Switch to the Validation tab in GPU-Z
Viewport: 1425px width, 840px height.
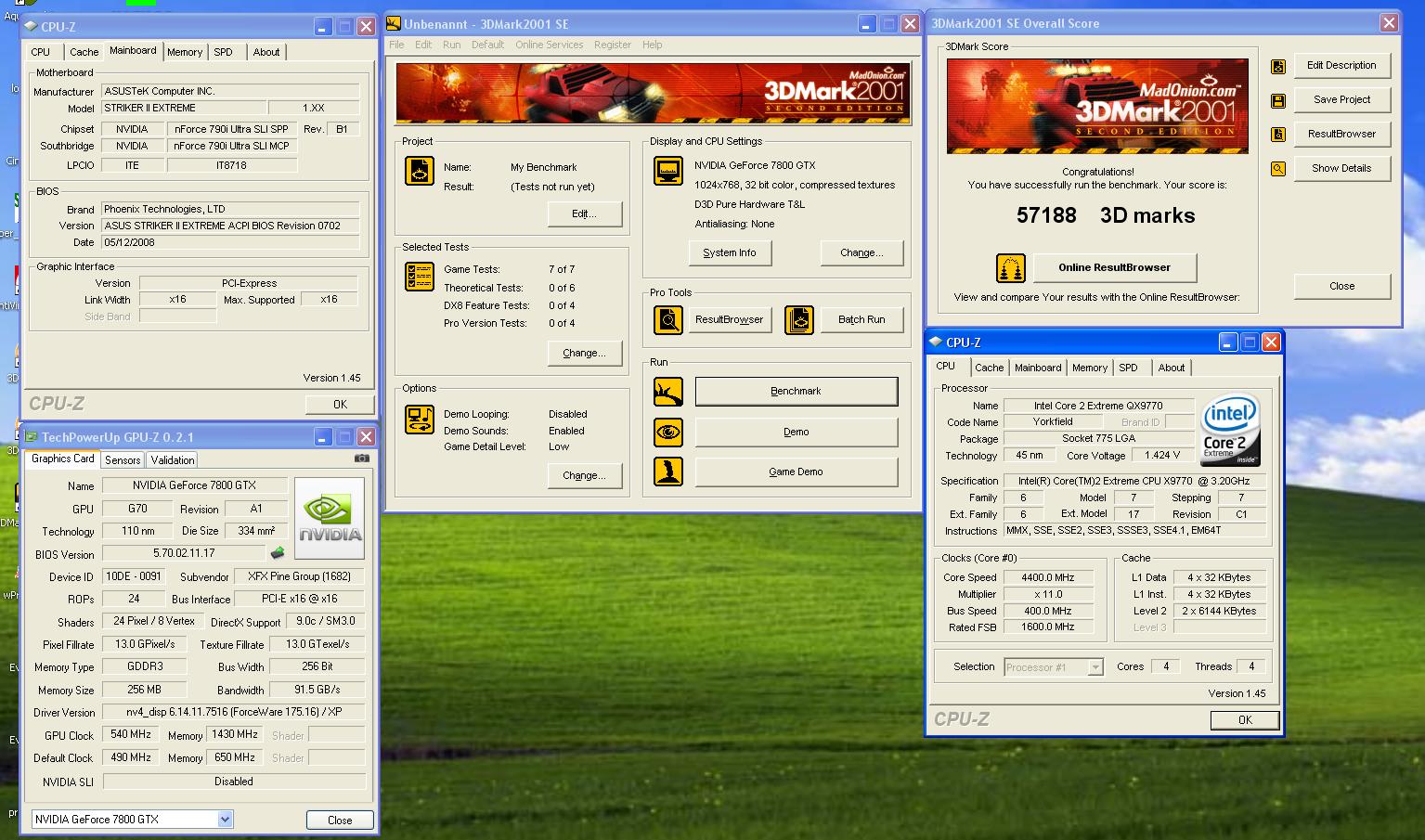tap(173, 459)
